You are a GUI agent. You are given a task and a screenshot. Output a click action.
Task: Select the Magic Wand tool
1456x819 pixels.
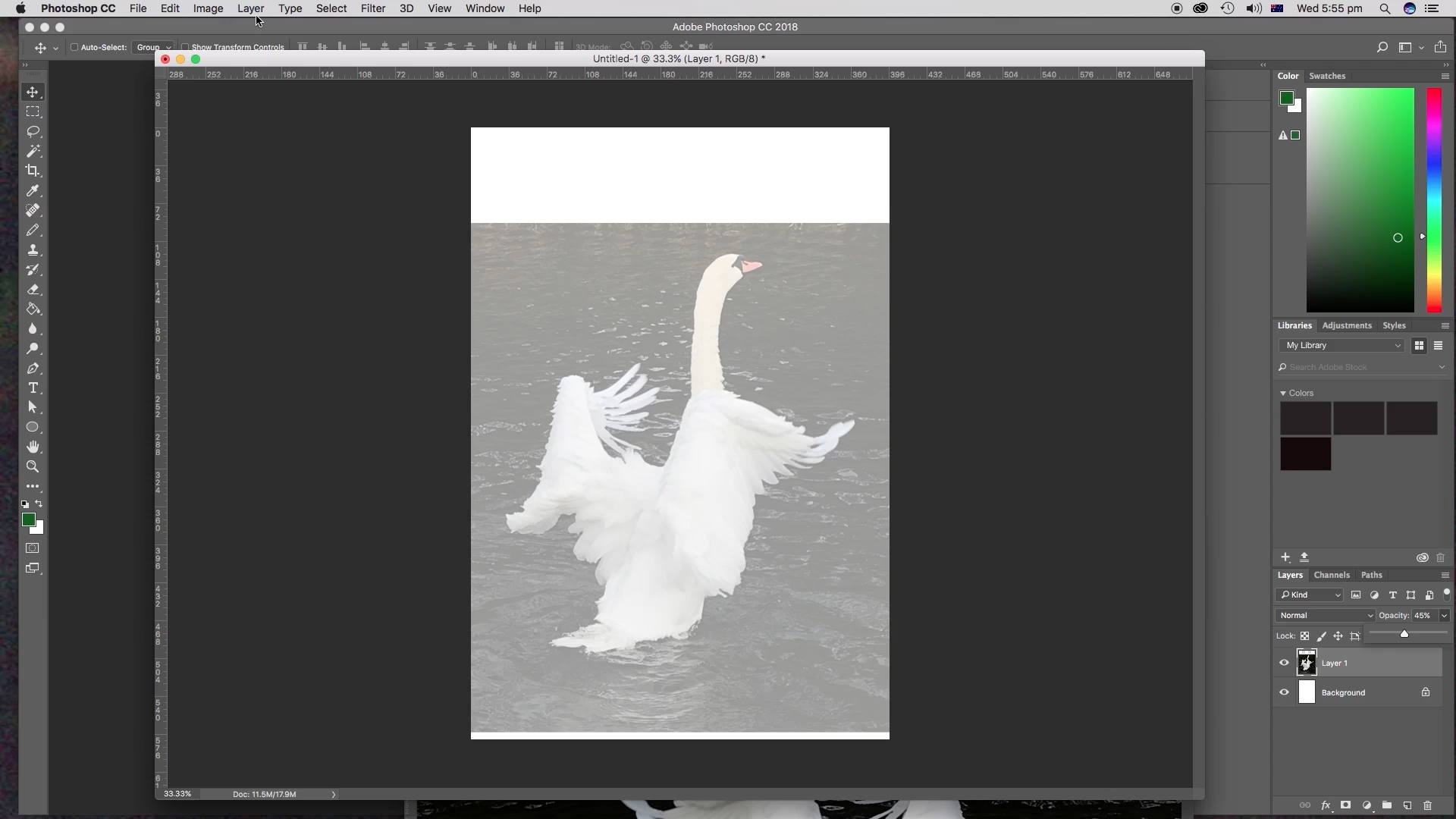[33, 151]
